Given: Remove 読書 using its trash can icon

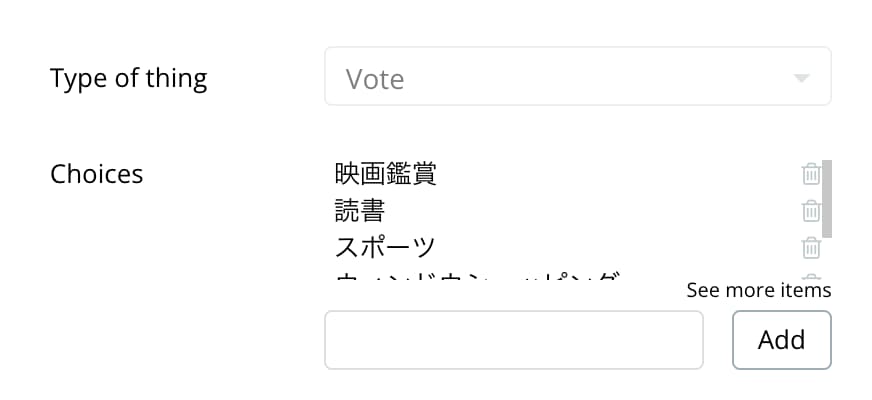Looking at the screenshot, I should click(x=811, y=210).
